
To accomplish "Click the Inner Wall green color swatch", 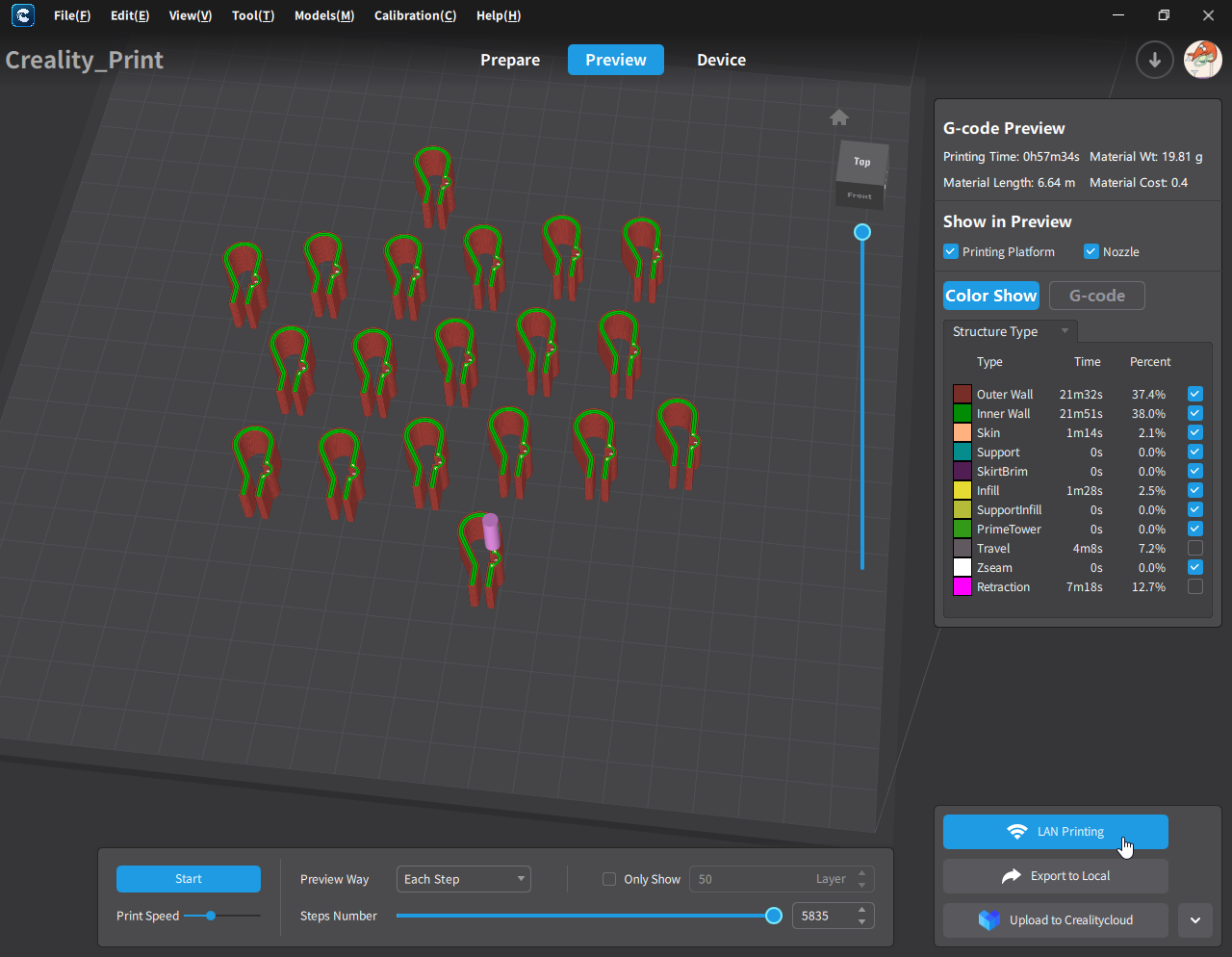I will pos(962,413).
